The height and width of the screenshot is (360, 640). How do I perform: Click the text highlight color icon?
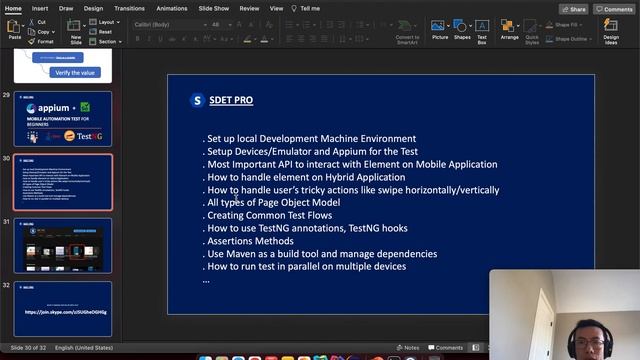(247, 39)
